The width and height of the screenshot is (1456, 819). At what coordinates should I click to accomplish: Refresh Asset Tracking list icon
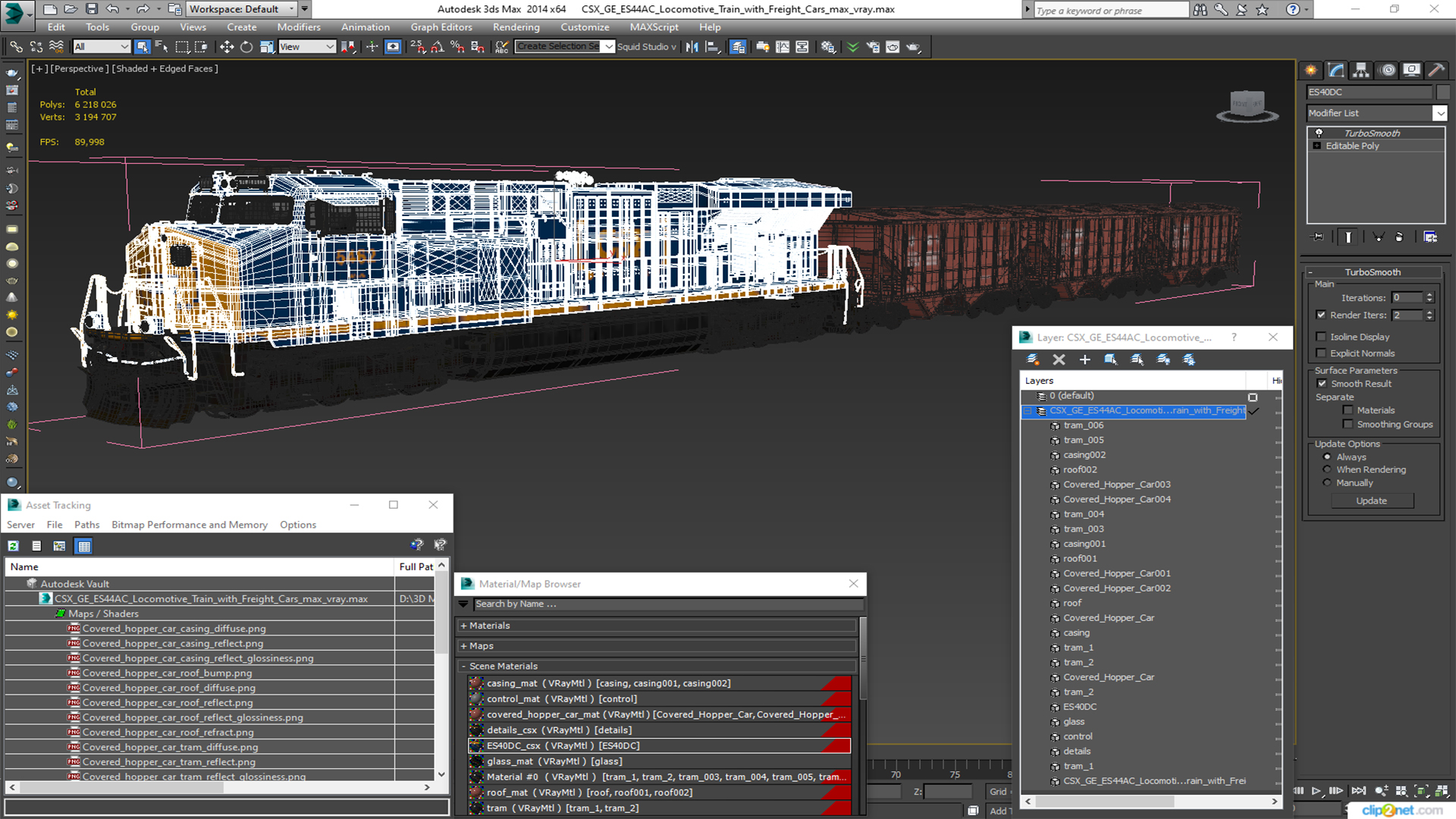[14, 546]
